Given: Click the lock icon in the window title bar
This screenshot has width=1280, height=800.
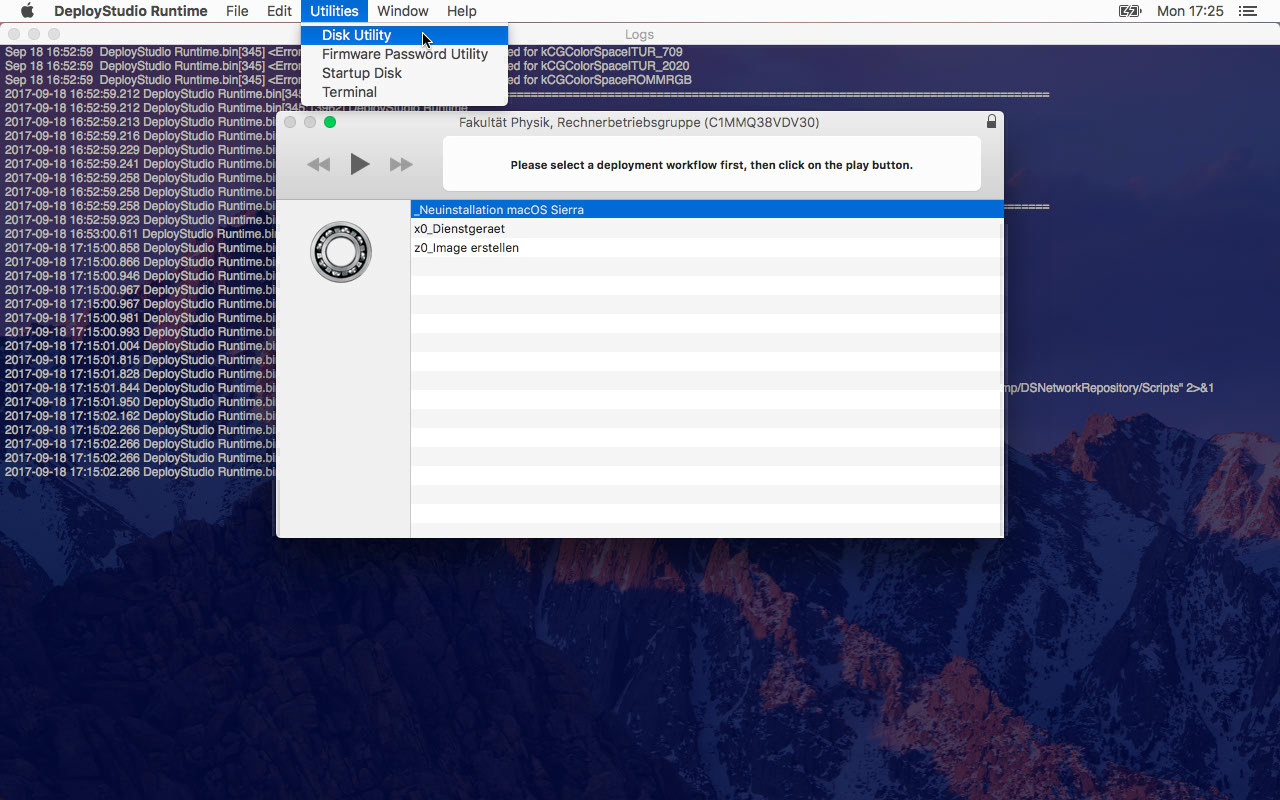Looking at the screenshot, I should pos(991,121).
